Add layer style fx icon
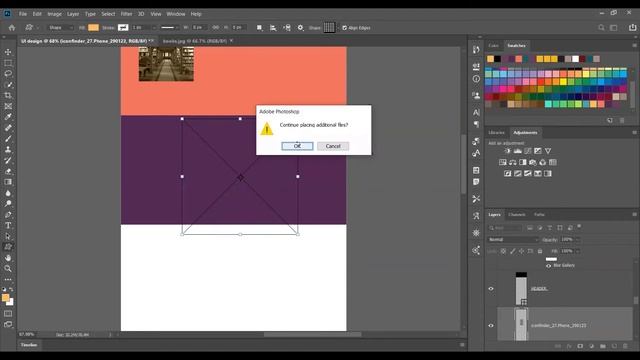This screenshot has height=360, width=640. tap(569, 346)
